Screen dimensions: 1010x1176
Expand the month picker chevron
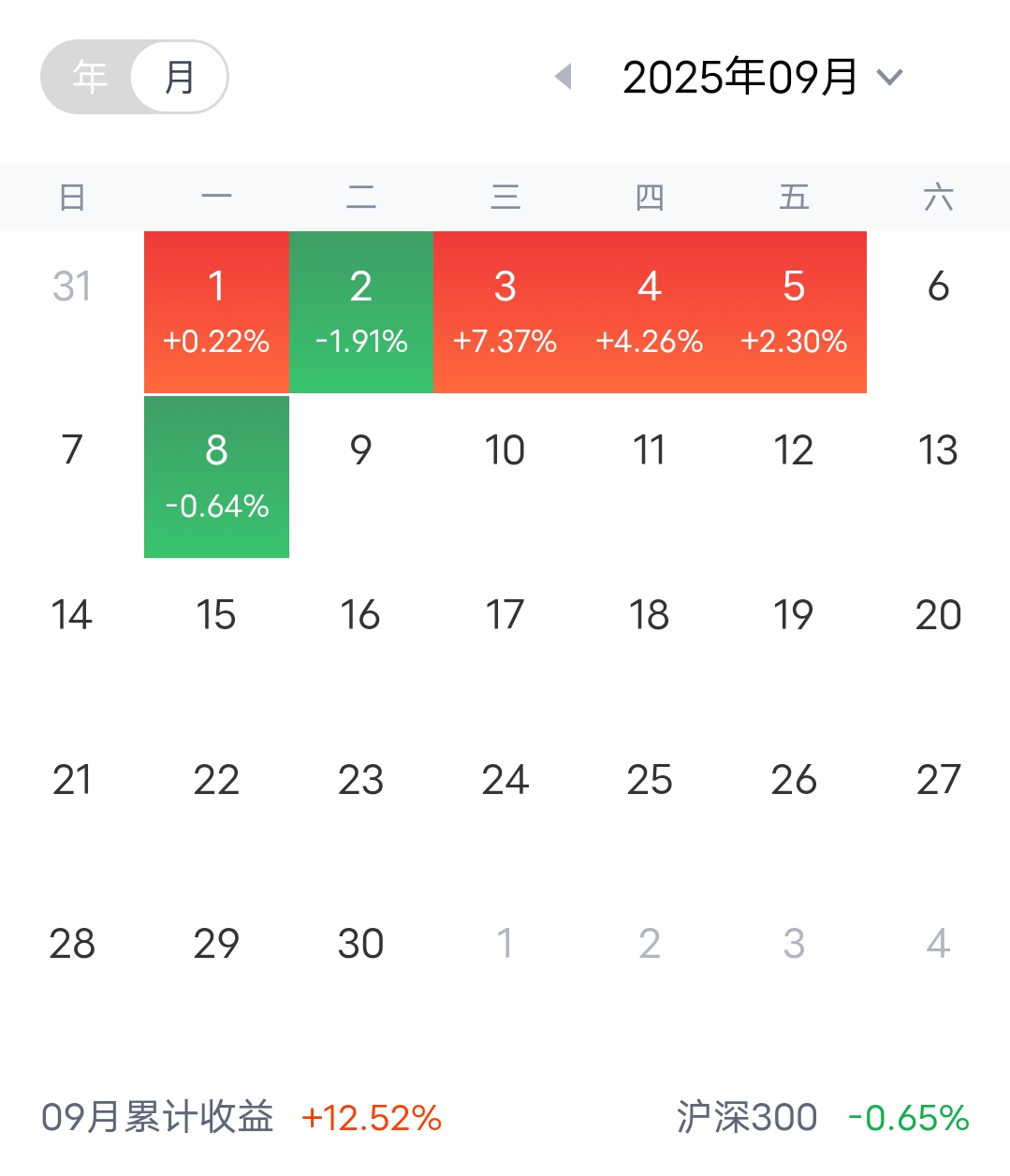(890, 77)
